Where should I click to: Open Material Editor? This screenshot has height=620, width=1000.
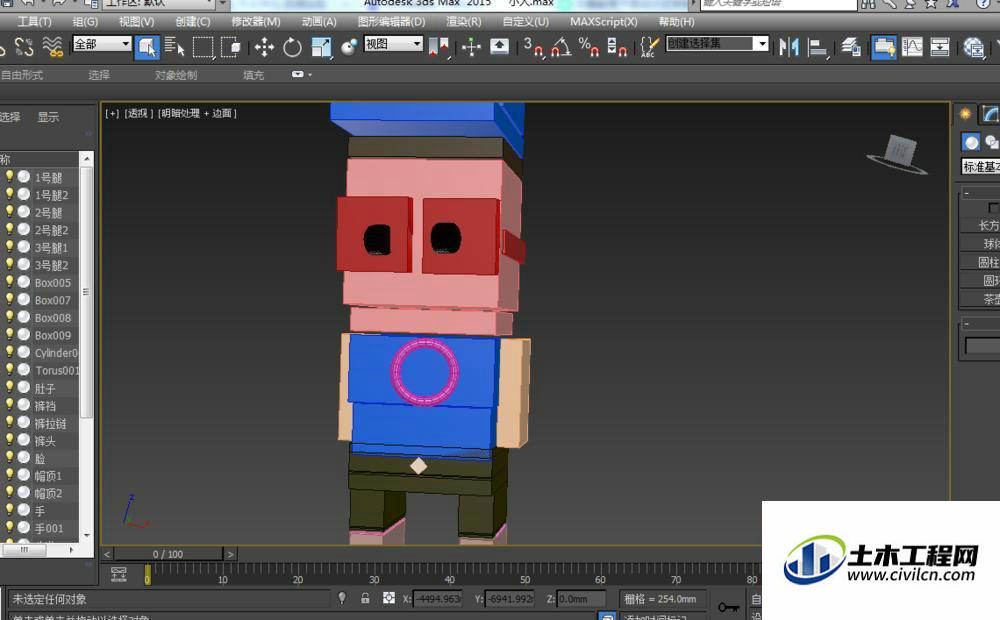(973, 47)
